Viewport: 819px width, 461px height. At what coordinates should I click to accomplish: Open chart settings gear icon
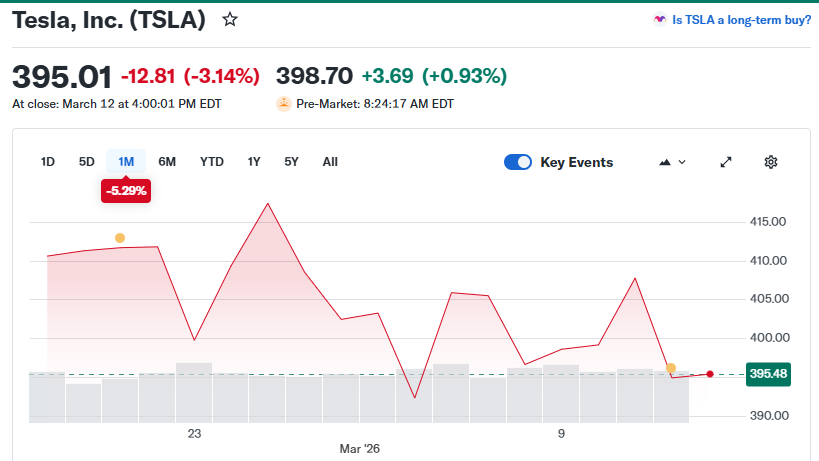pos(771,162)
